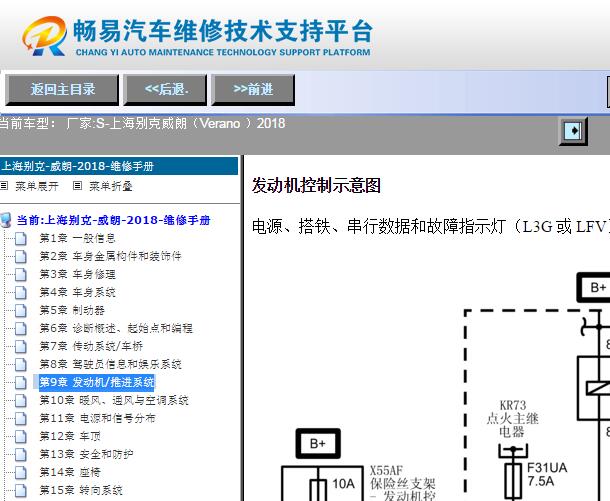Toggle the side panel arrow icon

pyautogui.click(x=573, y=131)
